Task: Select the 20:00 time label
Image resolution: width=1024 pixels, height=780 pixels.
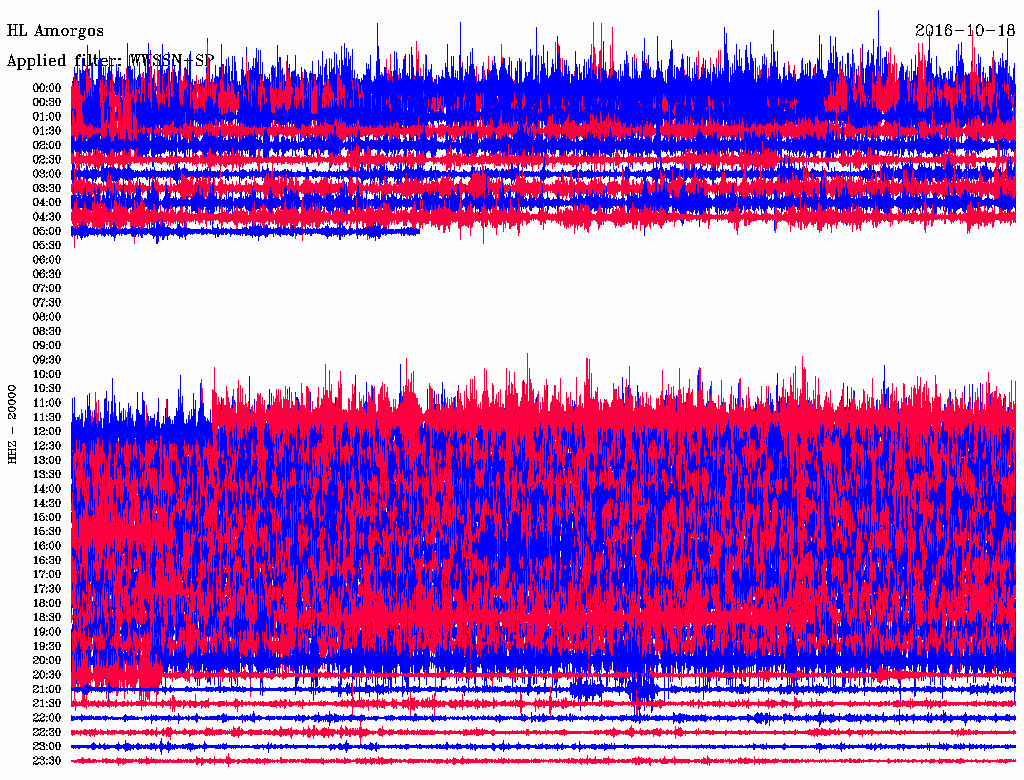Action: pos(47,660)
